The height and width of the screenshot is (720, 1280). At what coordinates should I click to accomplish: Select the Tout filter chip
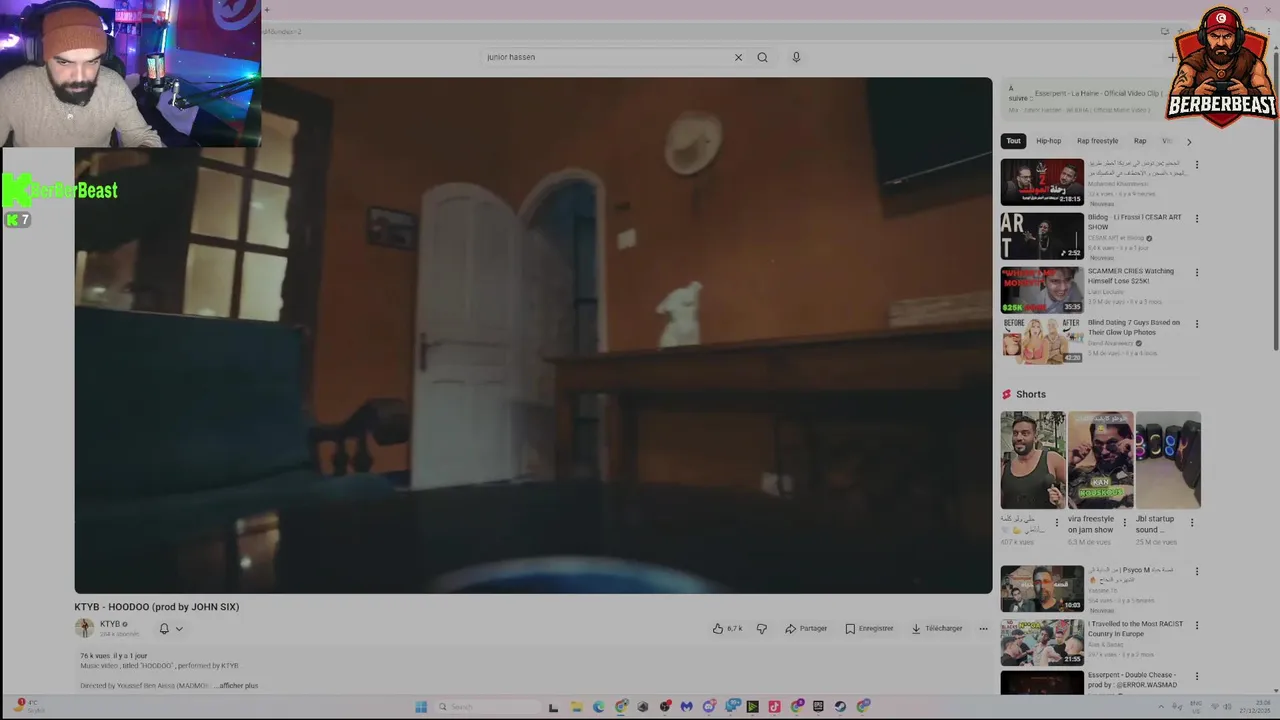coord(1013,141)
